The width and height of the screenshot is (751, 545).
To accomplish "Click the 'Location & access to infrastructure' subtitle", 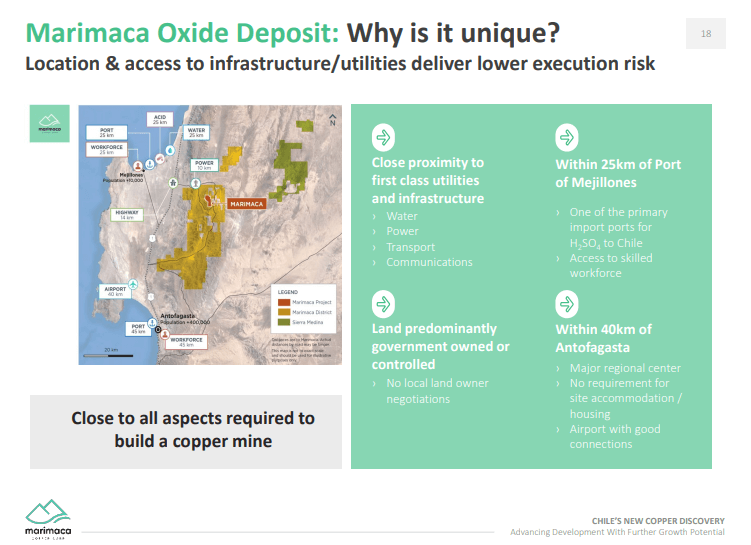I will pyautogui.click(x=340, y=64).
